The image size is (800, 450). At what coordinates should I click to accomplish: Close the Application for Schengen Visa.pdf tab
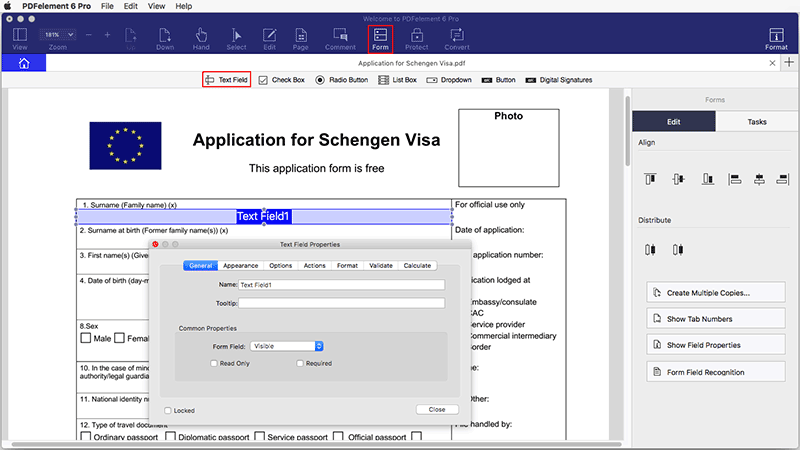(x=772, y=63)
